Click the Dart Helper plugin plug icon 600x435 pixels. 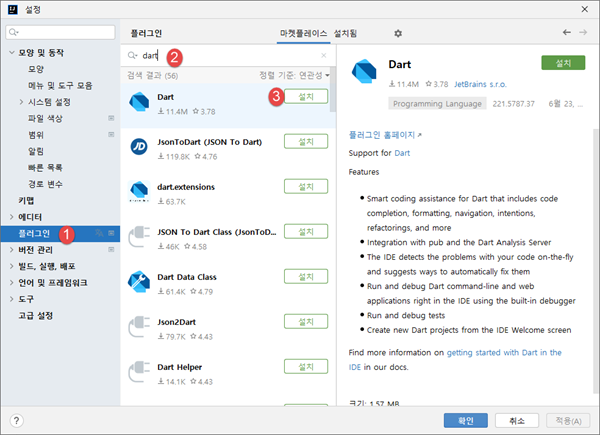[139, 371]
